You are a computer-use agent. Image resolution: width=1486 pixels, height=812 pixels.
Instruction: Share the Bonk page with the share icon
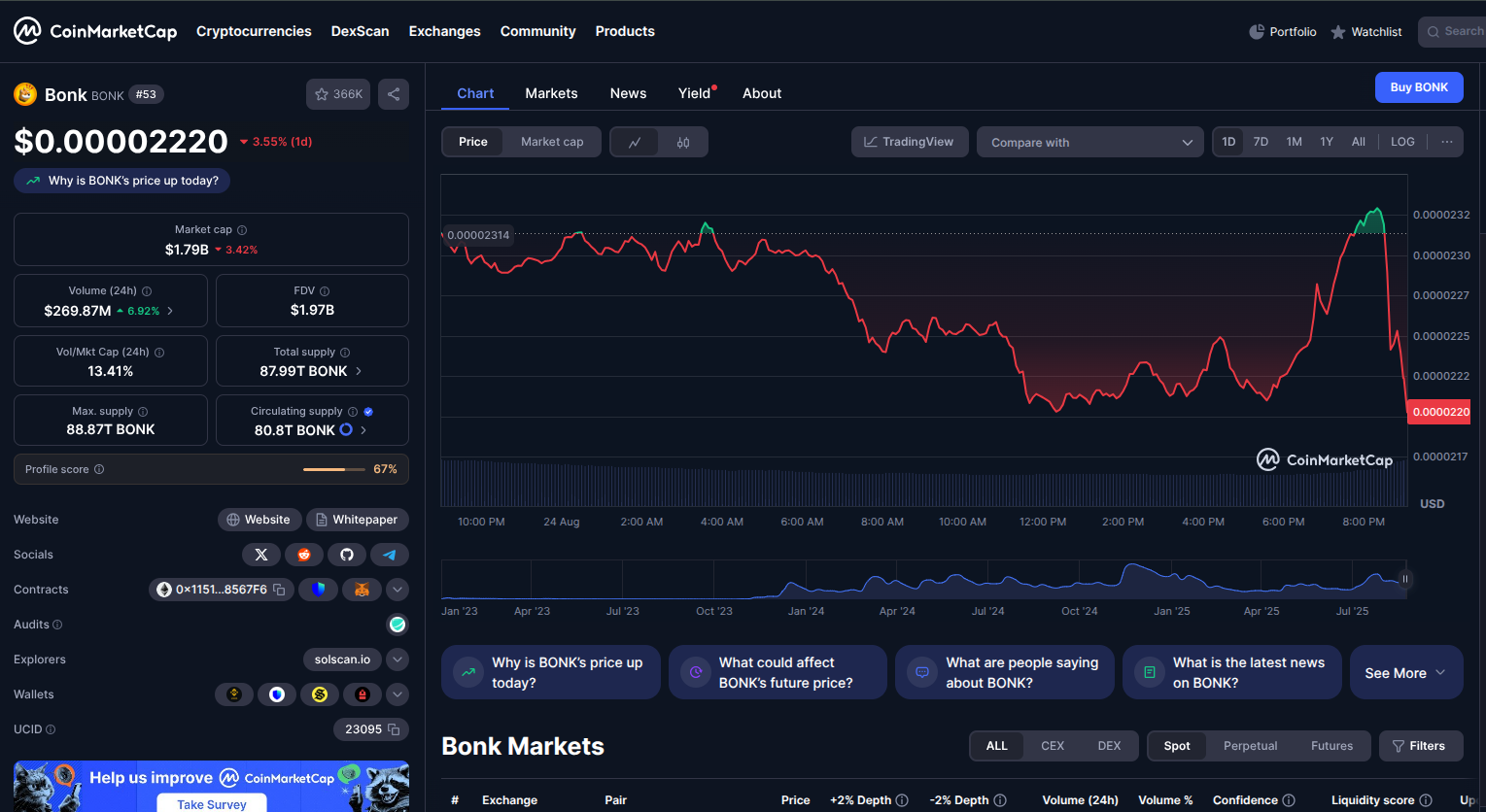point(394,94)
